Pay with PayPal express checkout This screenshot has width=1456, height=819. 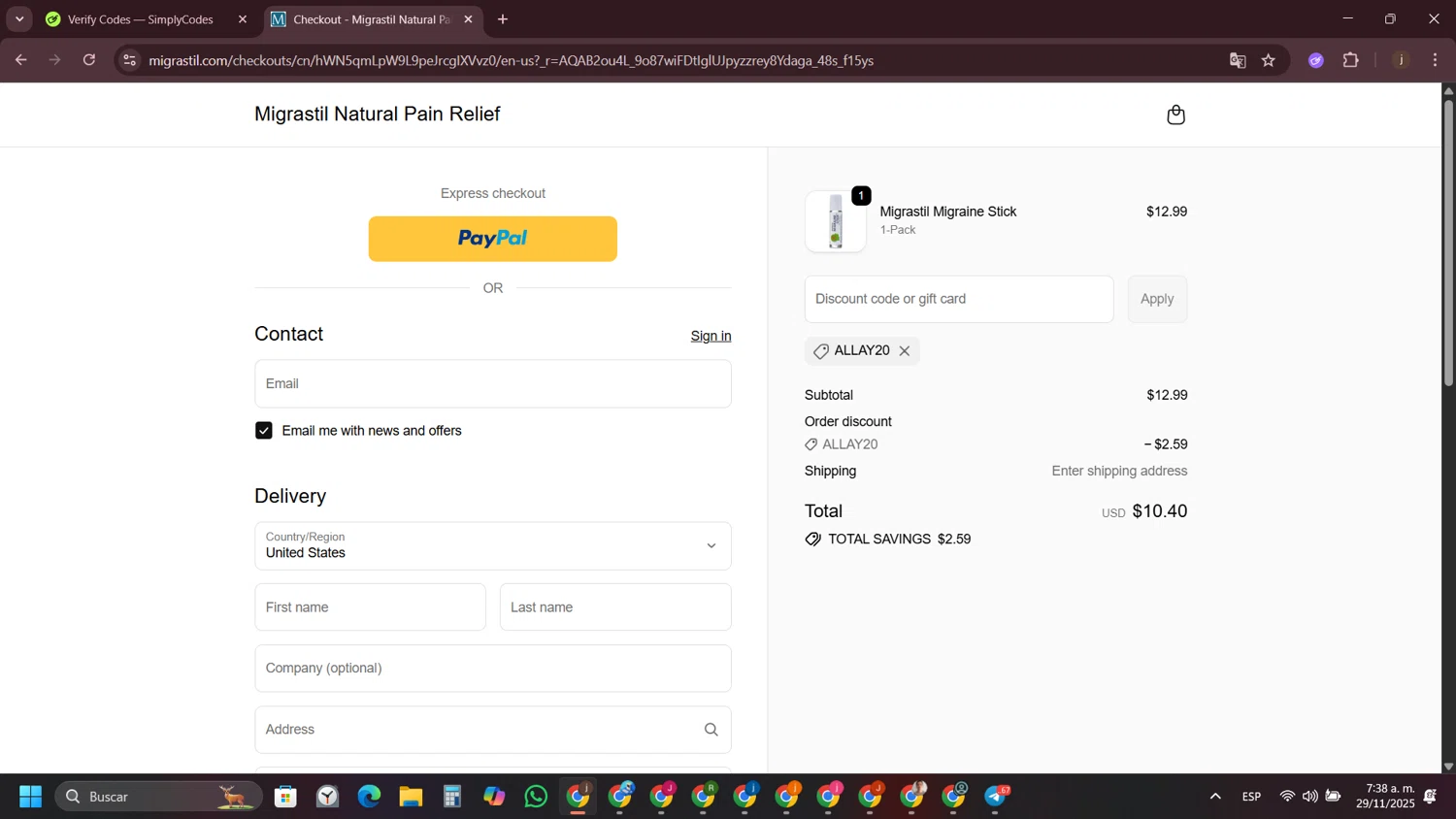click(x=492, y=239)
